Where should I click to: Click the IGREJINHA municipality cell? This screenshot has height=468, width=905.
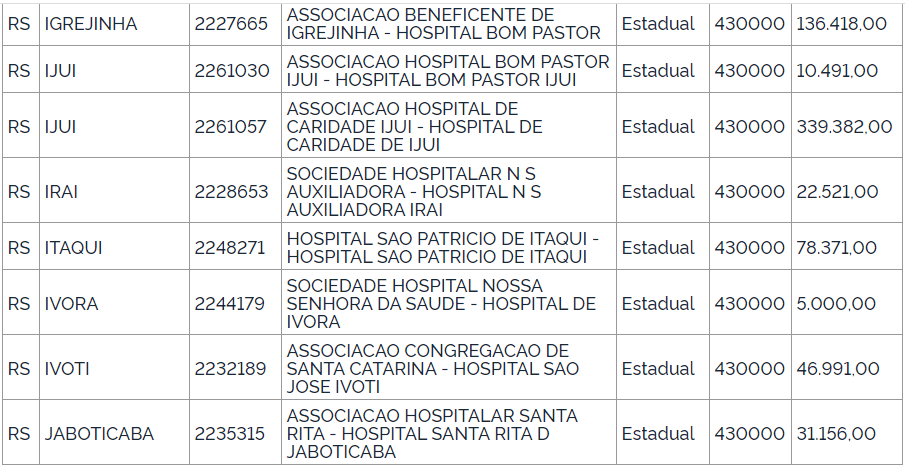91,24
